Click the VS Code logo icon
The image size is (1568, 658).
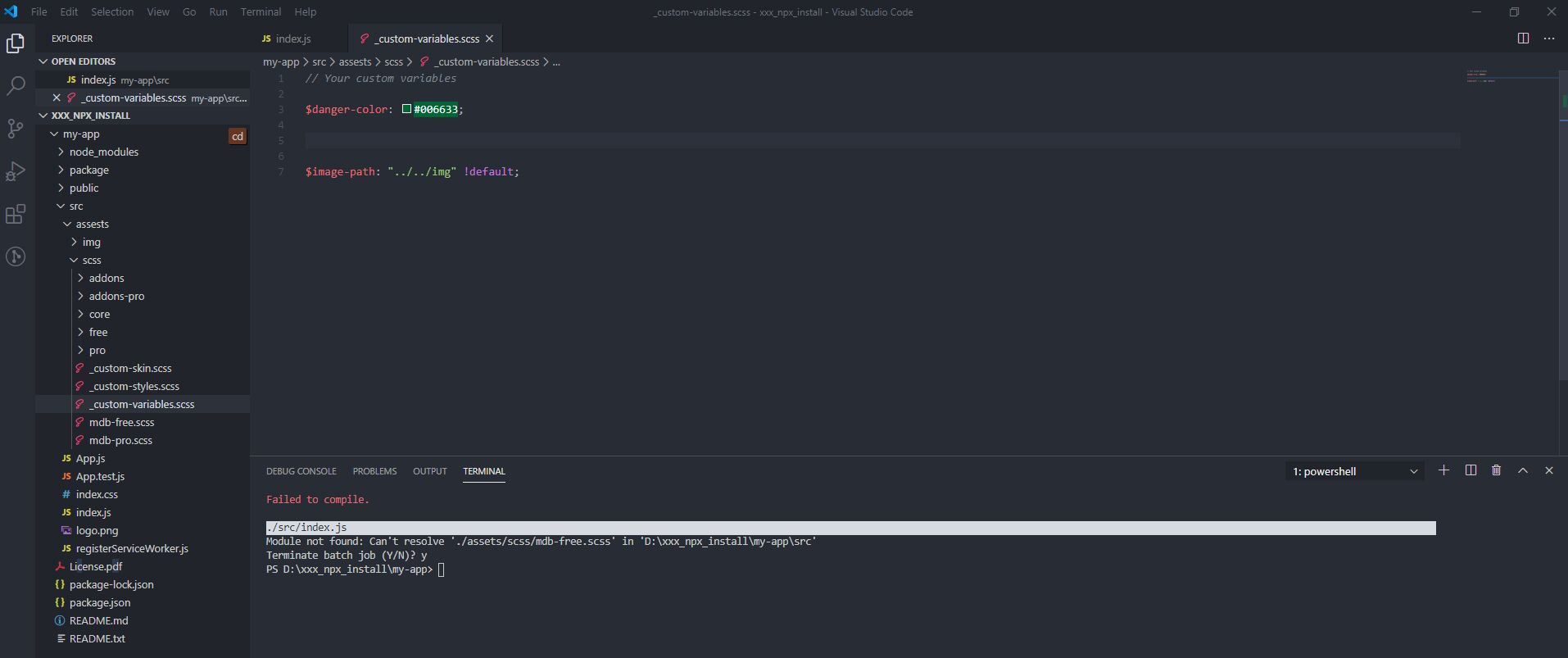pos(11,11)
